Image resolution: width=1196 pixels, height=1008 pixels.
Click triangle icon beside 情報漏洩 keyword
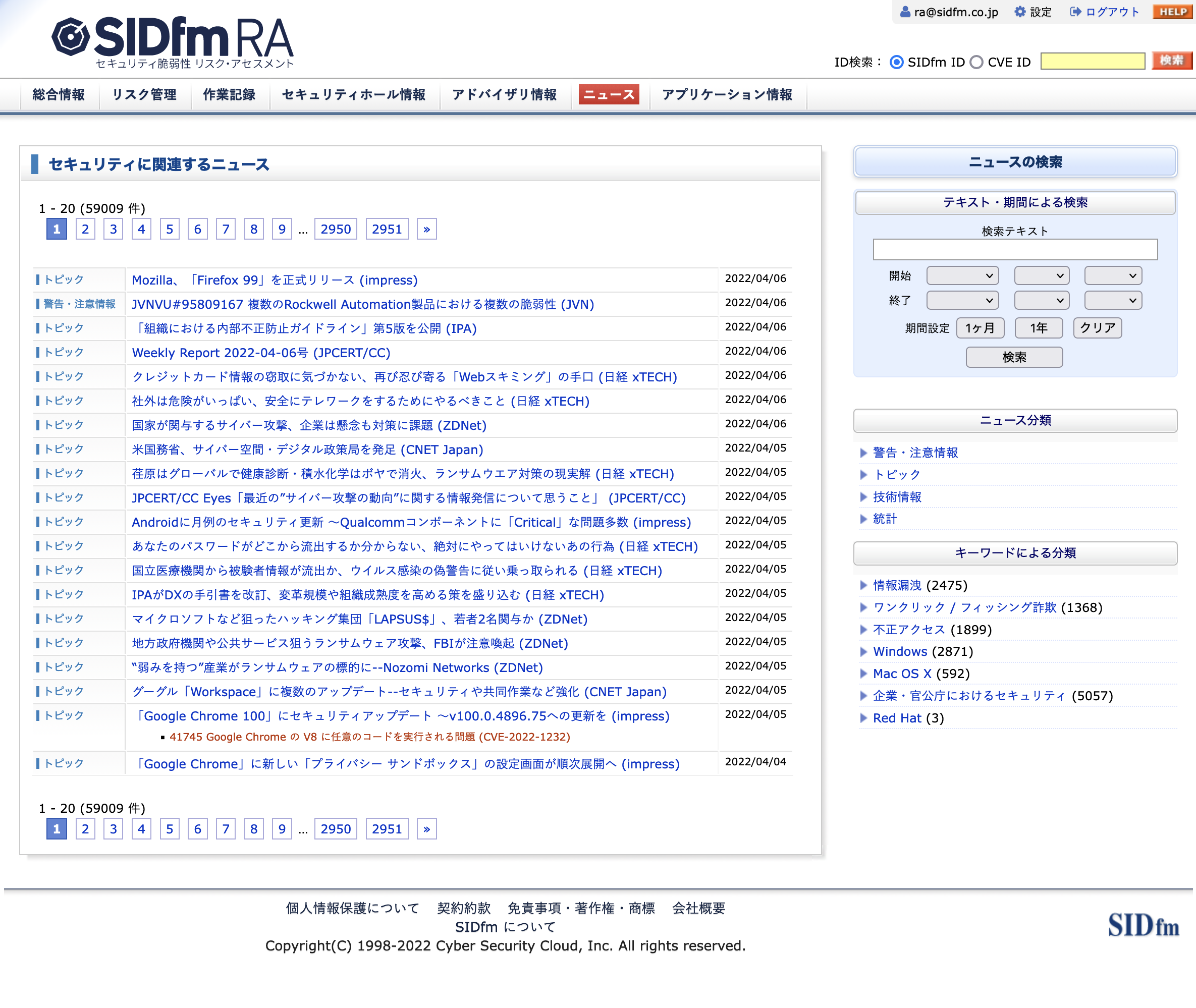(x=863, y=586)
